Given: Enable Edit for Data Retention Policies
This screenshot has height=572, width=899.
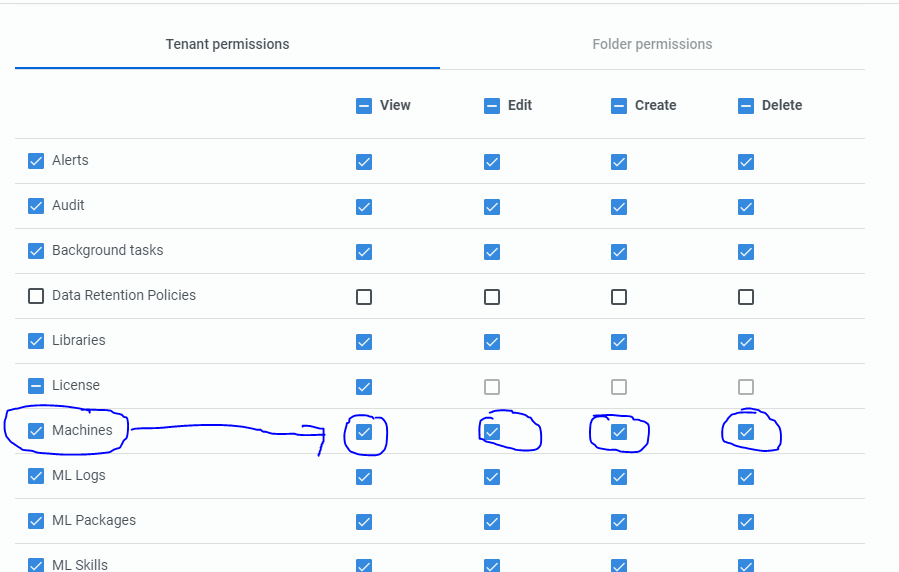Looking at the screenshot, I should coord(492,297).
